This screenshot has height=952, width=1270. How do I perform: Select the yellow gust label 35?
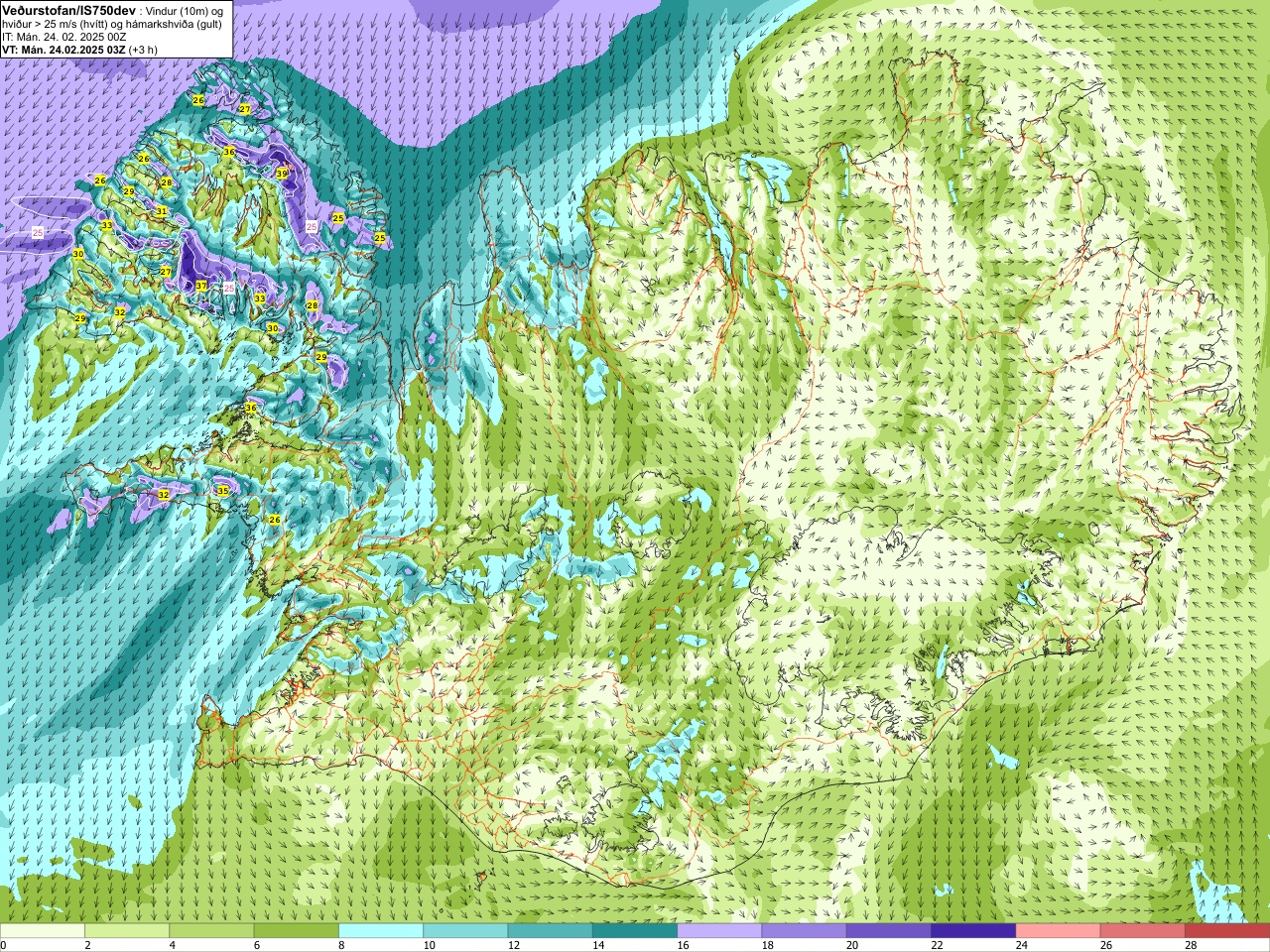(222, 491)
